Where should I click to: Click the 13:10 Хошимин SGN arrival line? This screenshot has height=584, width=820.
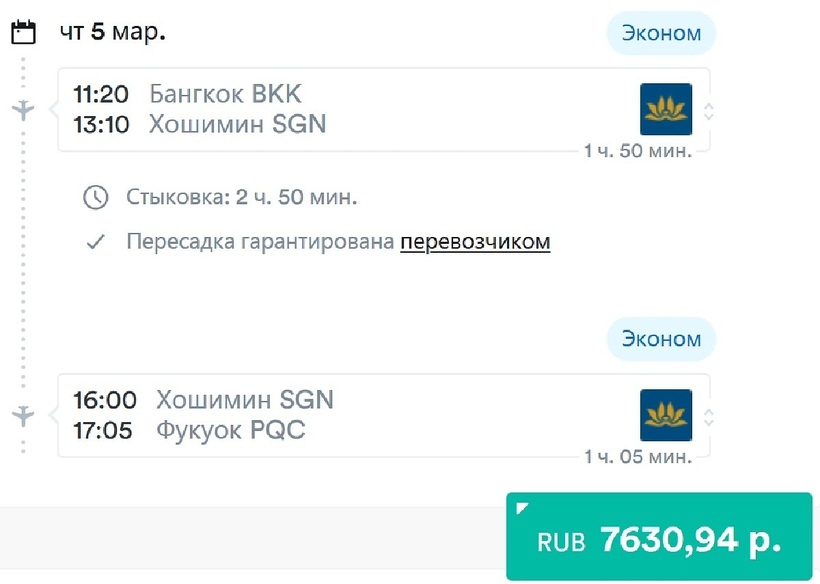click(x=200, y=124)
